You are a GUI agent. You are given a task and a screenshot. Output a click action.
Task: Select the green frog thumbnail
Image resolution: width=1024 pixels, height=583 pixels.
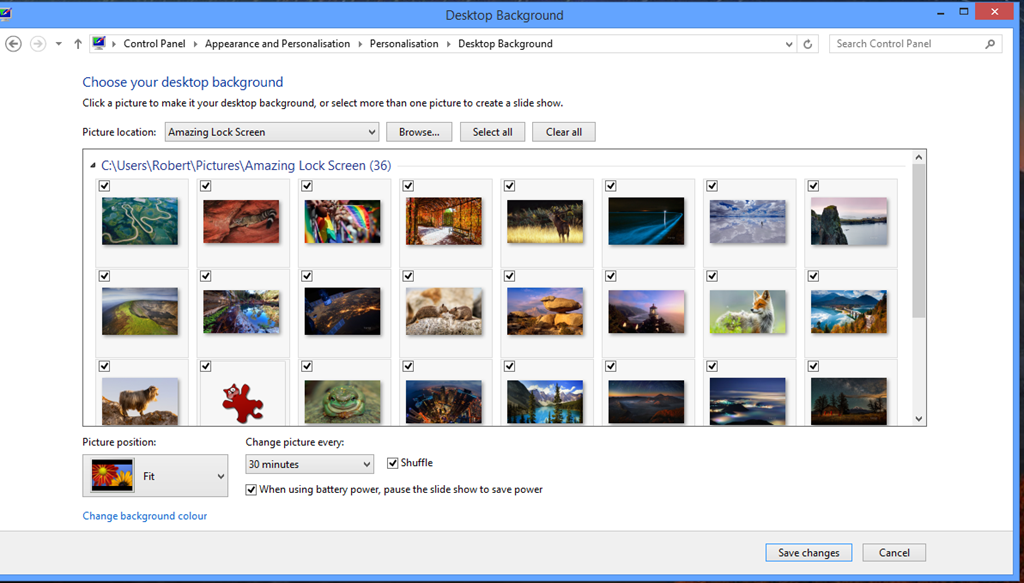tap(342, 402)
